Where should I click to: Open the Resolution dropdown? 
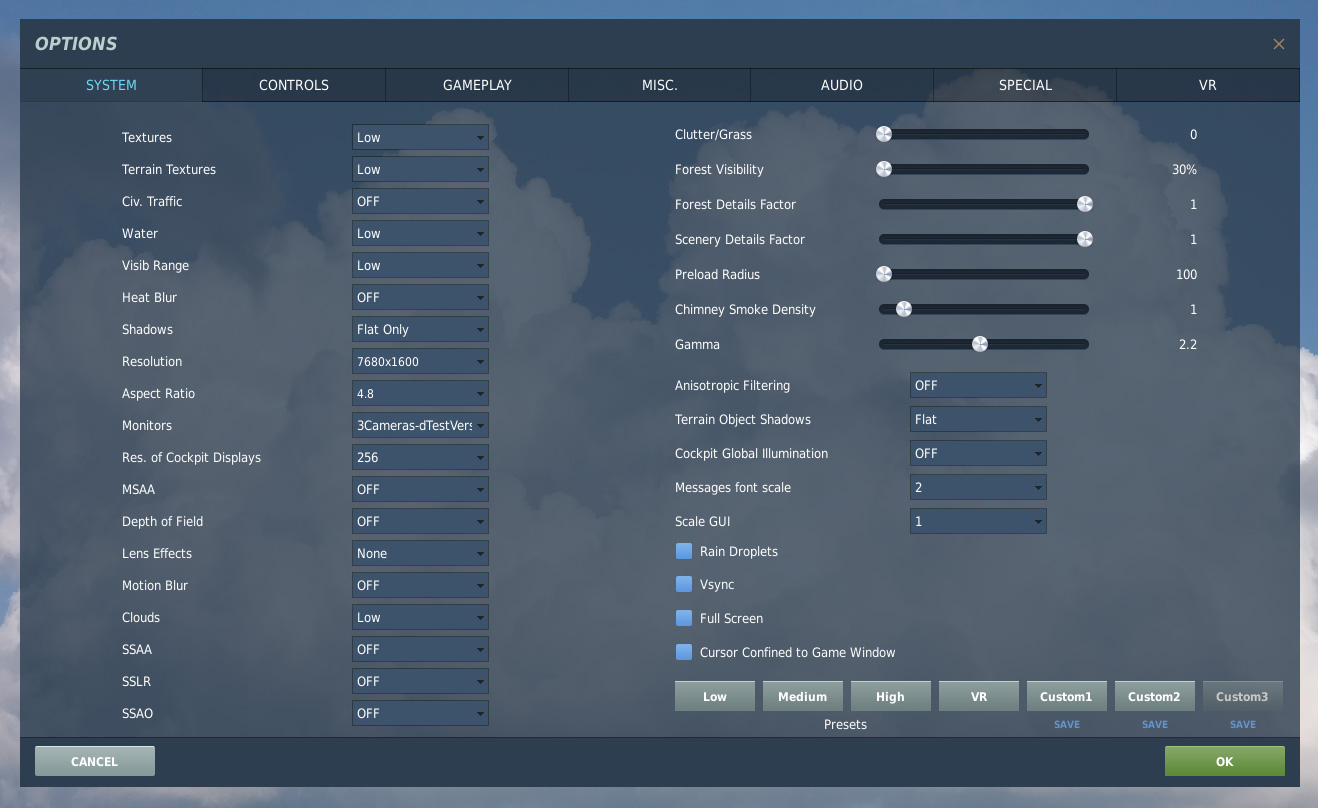pos(420,361)
